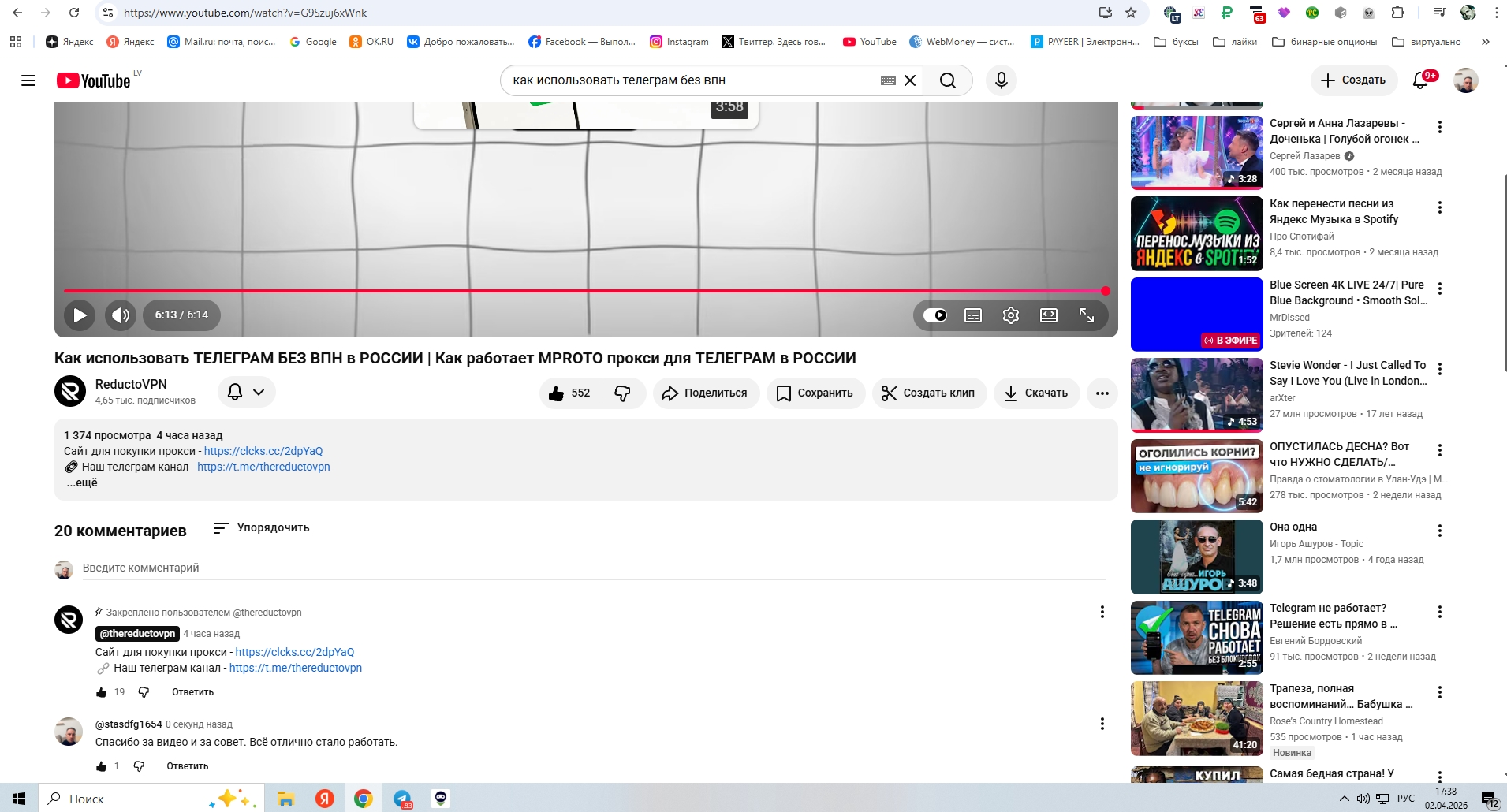The height and width of the screenshot is (812, 1507).
Task: Focus the Введите комментарий field
Action: click(x=594, y=568)
